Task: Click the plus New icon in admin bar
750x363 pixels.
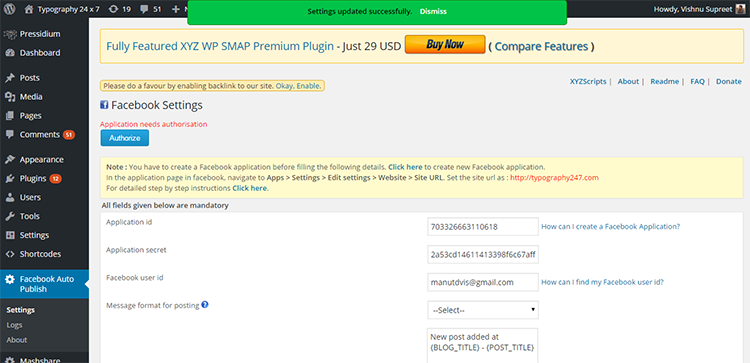Action: 176,9
